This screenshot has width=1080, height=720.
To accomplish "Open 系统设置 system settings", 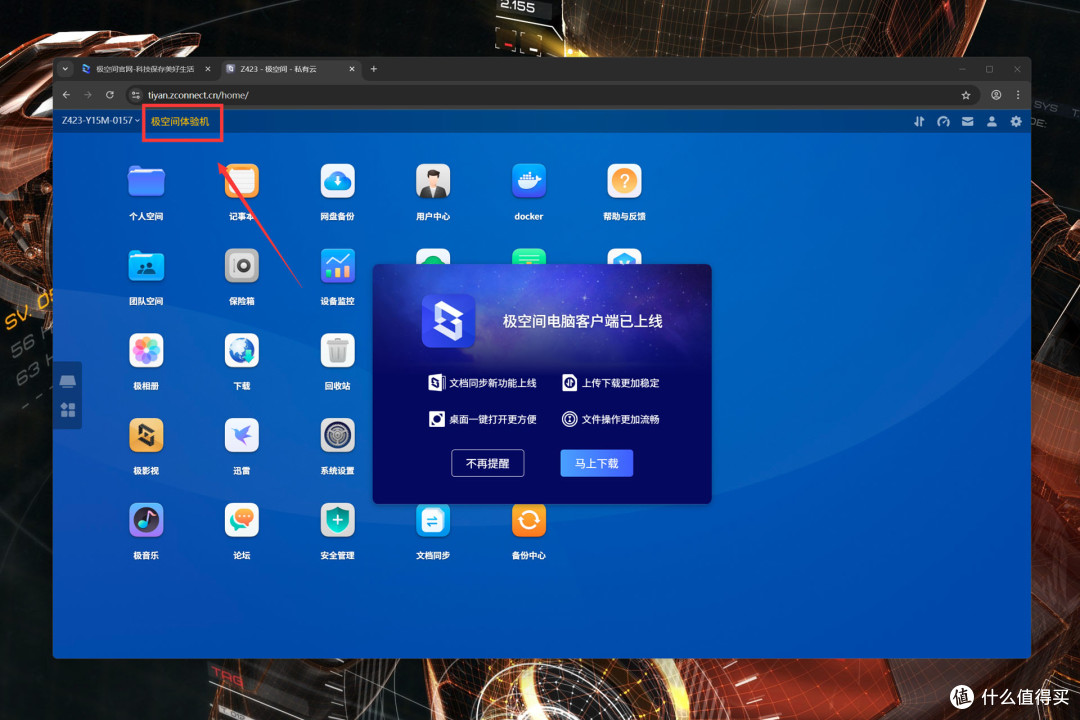I will pos(338,435).
